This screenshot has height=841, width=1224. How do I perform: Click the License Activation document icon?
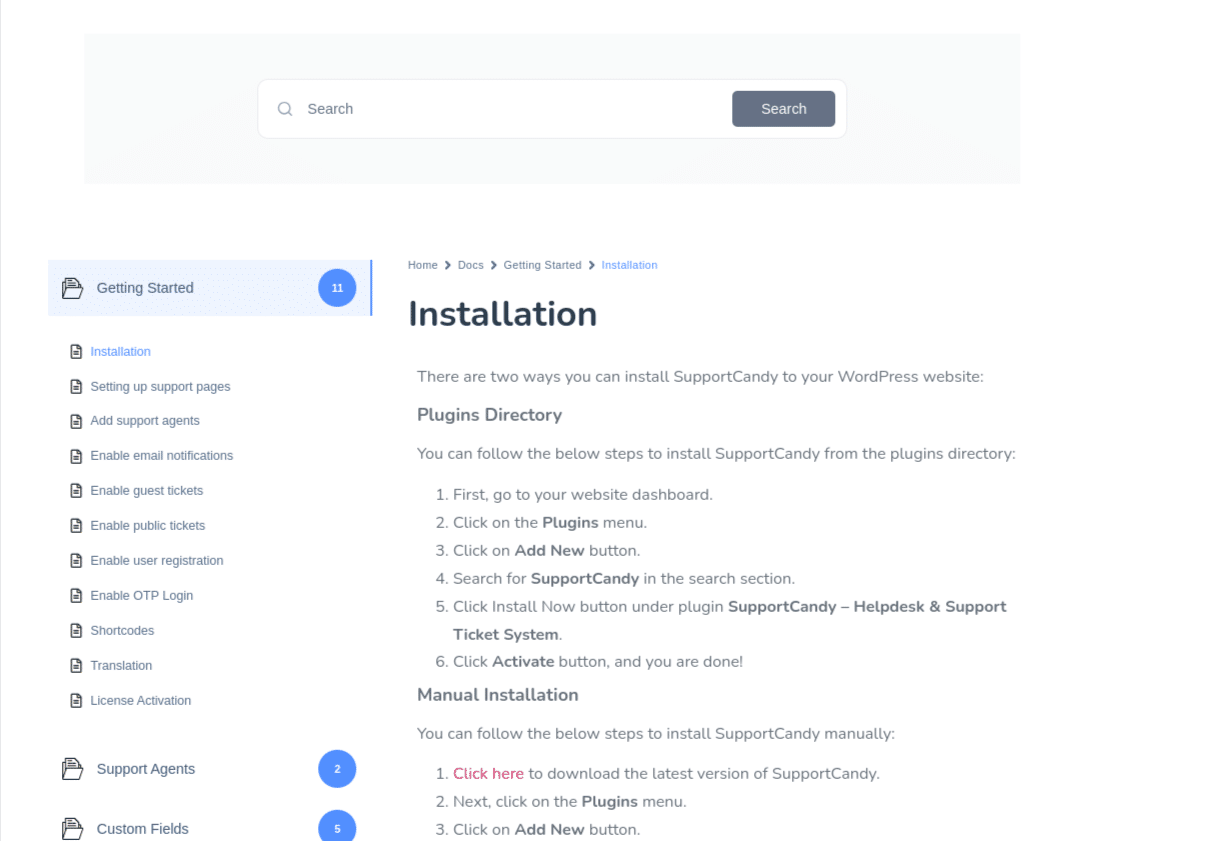[x=76, y=701]
